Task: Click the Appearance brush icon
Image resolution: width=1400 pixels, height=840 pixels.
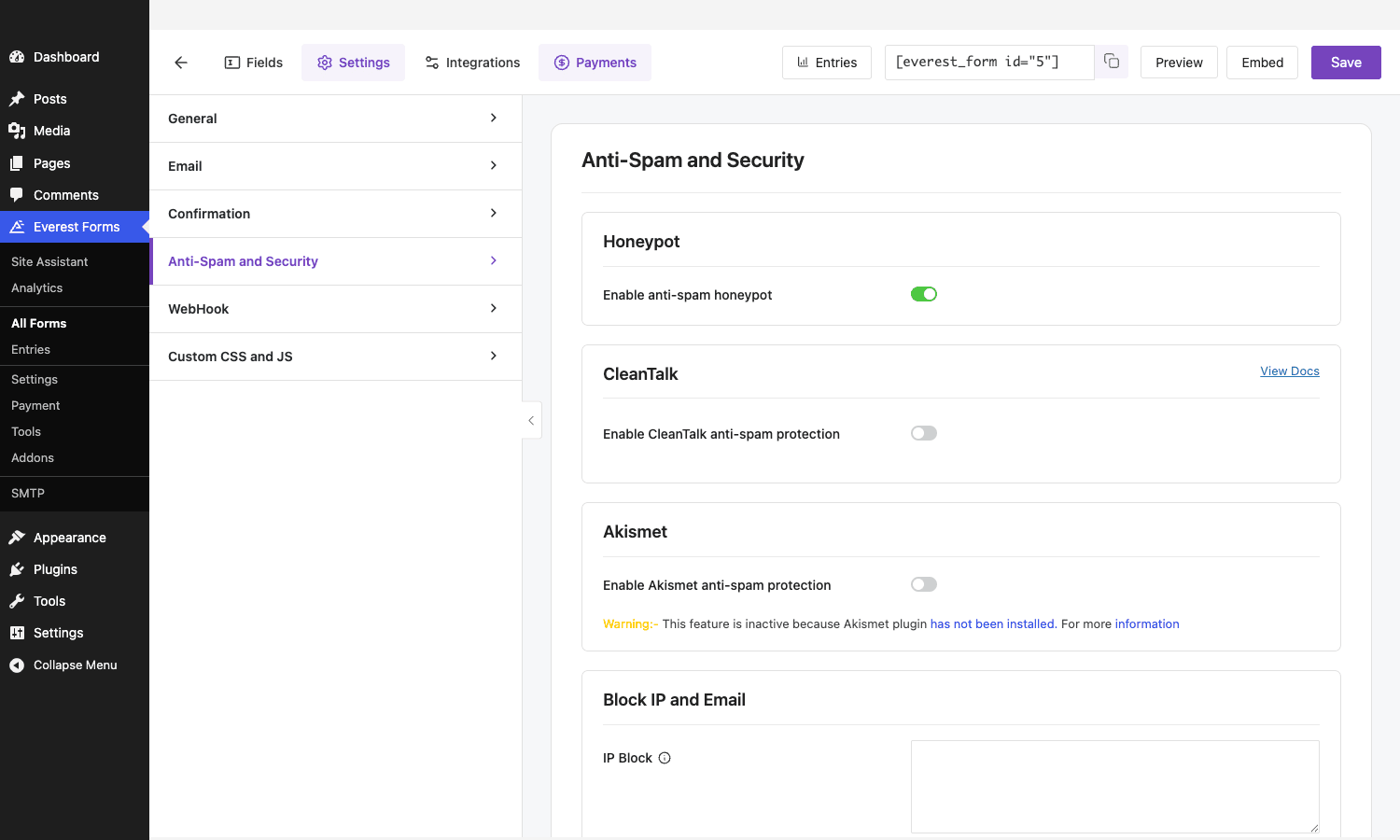Action: pos(17,538)
